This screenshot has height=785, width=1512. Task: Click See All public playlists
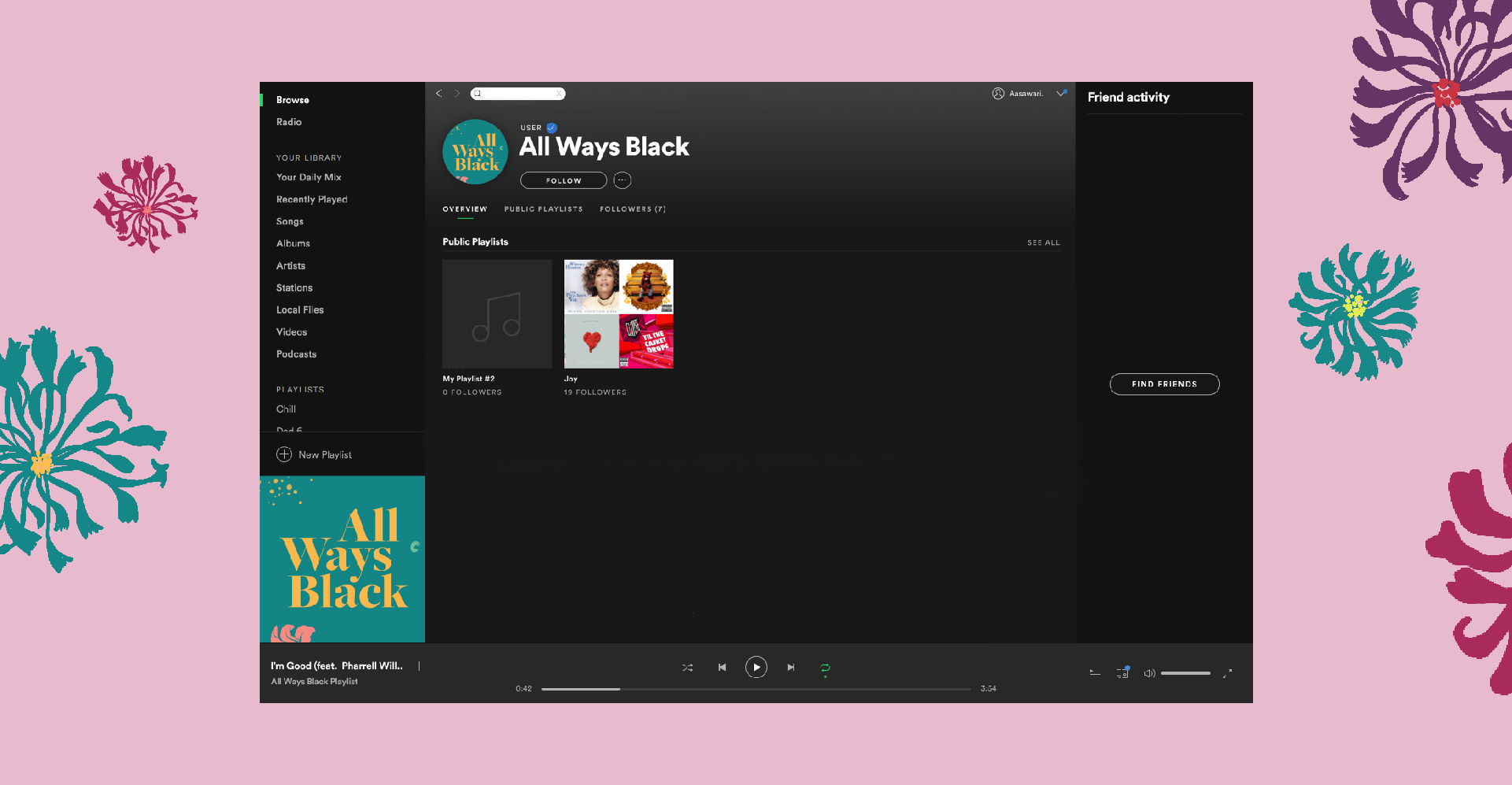pyautogui.click(x=1044, y=243)
